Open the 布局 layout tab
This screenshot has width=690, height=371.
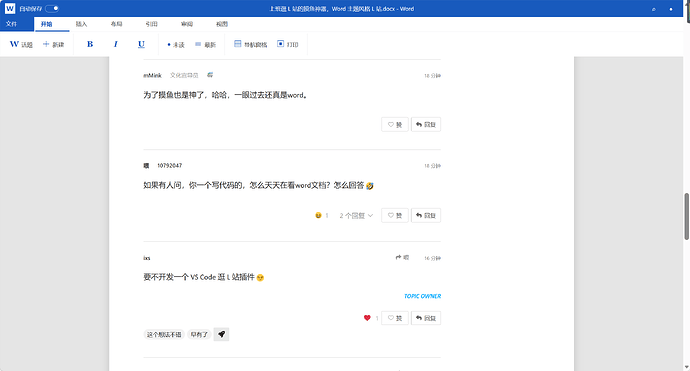coord(117,24)
